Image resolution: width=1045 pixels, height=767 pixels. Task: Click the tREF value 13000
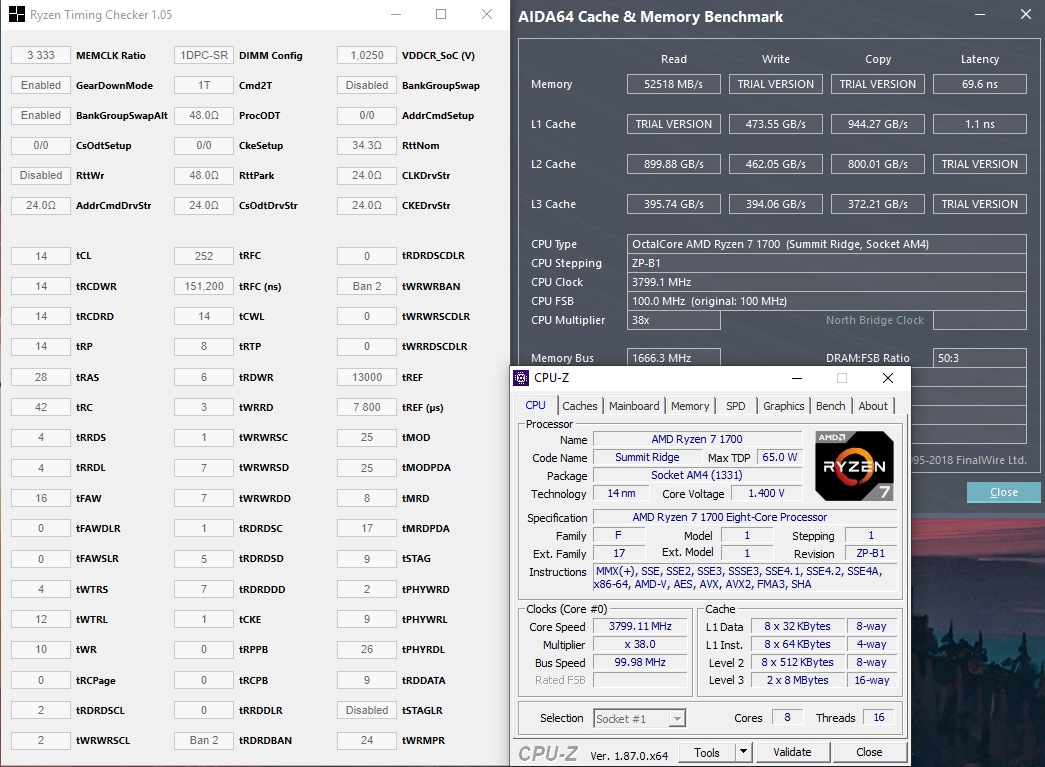367,377
